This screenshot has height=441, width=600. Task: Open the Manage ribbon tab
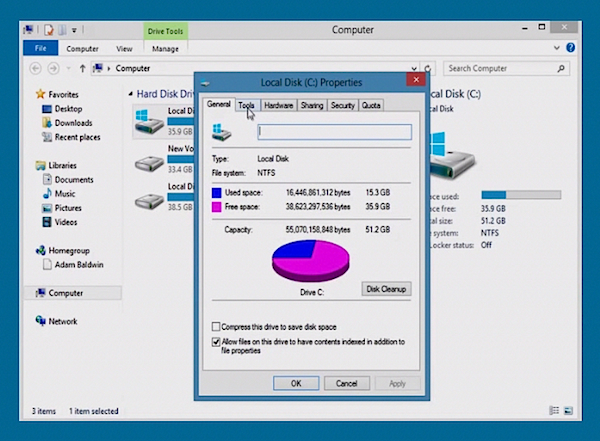[x=165, y=49]
